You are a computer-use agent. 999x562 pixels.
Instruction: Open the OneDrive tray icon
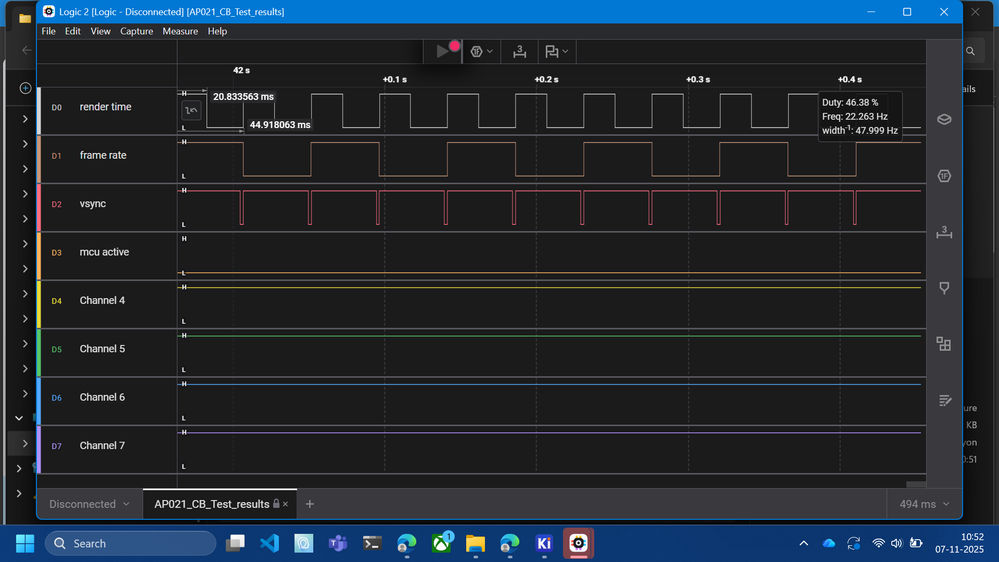click(x=829, y=544)
